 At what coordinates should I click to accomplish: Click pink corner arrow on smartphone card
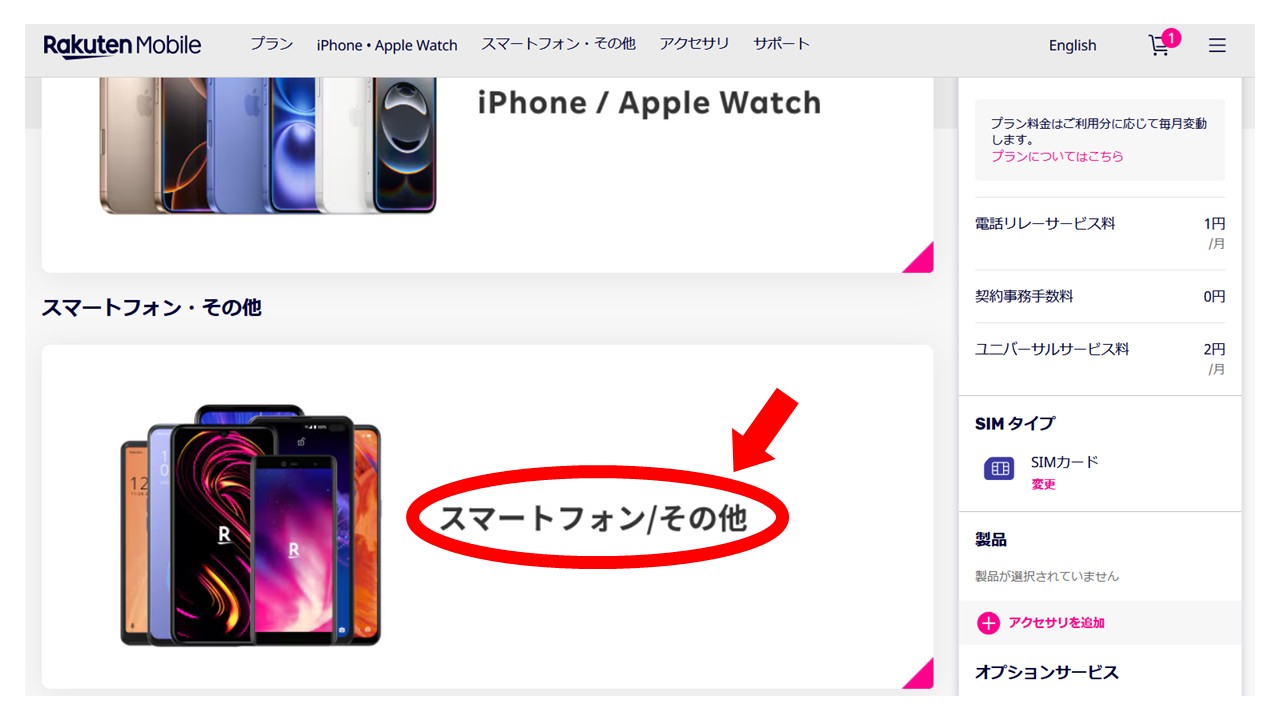918,673
